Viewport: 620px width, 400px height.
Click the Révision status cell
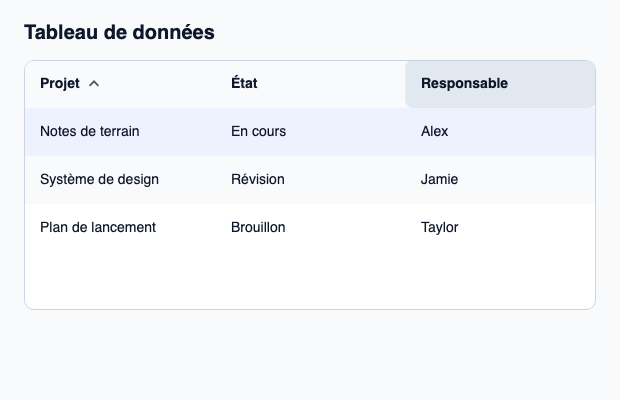pyautogui.click(x=310, y=180)
